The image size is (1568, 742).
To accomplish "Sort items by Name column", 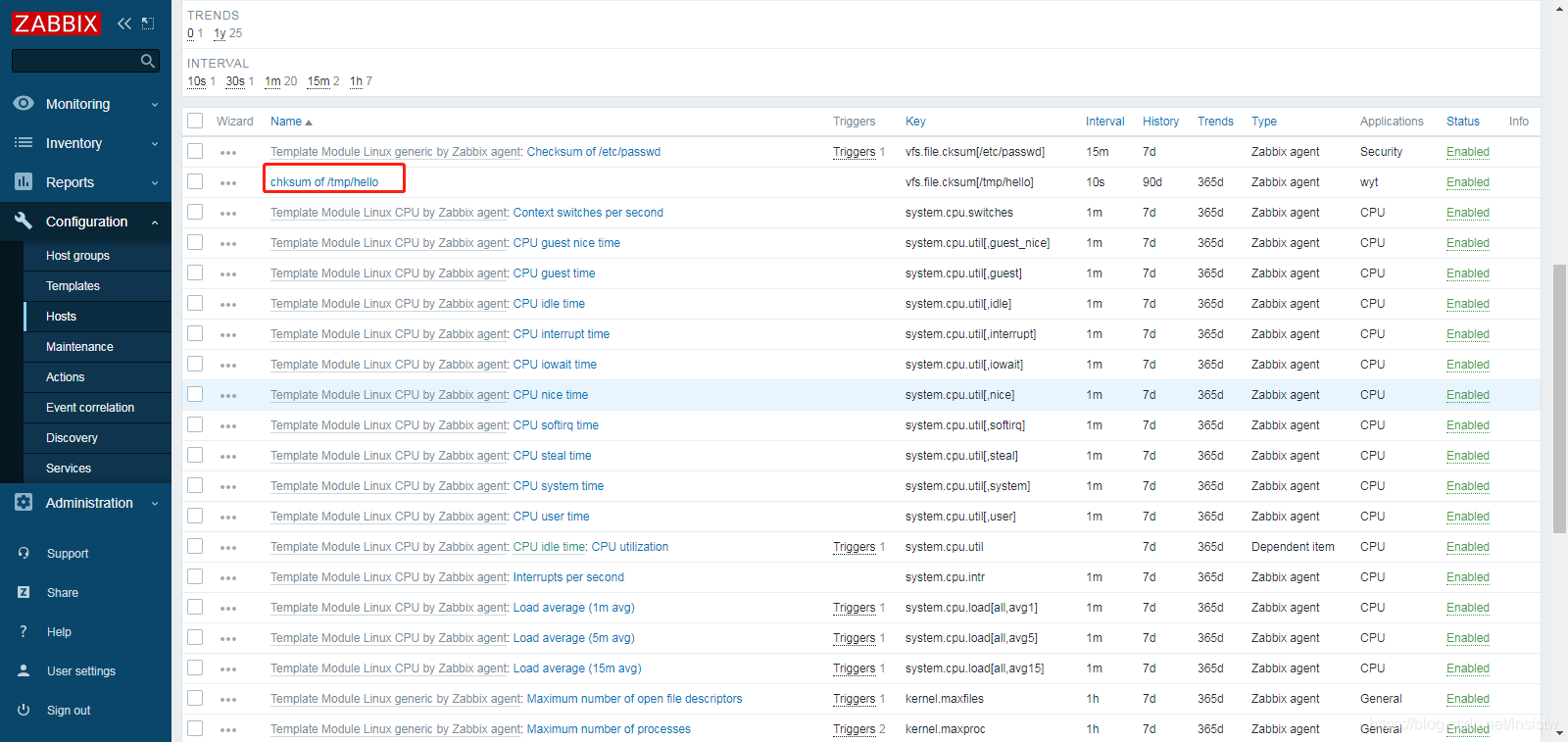I will click(x=291, y=122).
